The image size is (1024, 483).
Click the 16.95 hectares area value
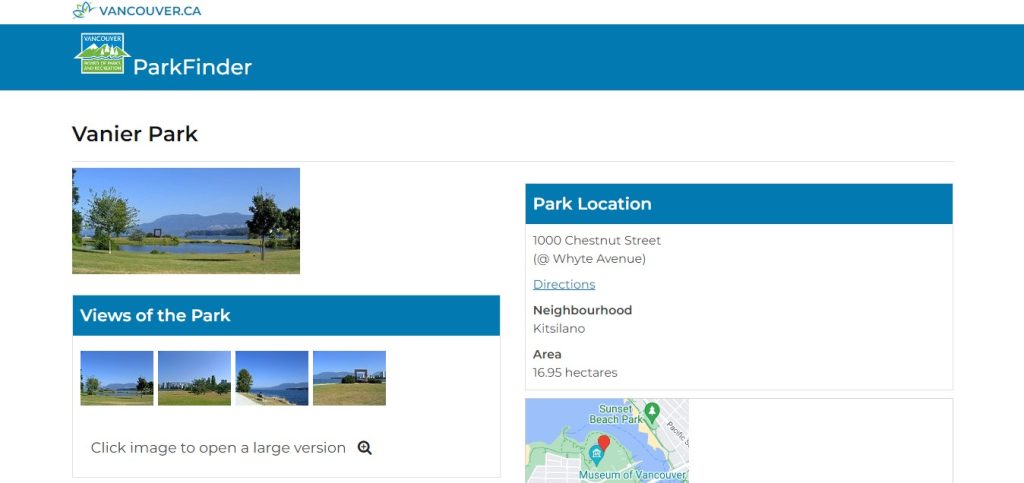pyautogui.click(x=575, y=372)
